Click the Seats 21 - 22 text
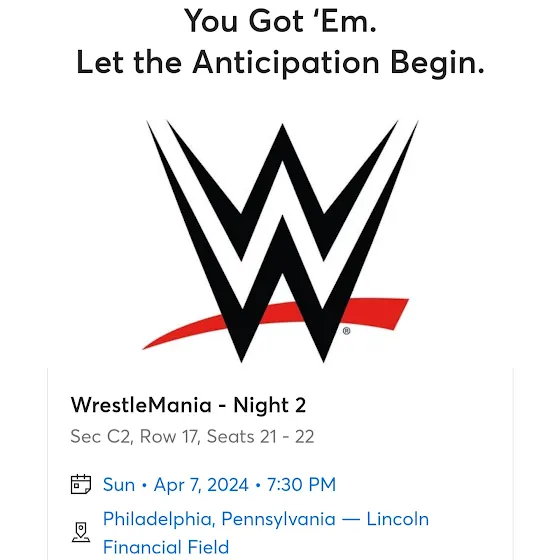Viewport: 560px width, 560px height. point(260,436)
